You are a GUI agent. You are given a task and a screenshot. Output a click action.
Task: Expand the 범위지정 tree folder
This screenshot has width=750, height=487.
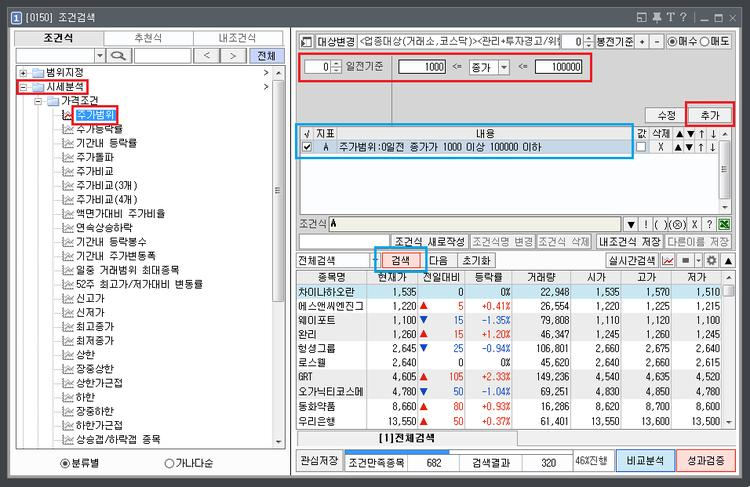pyautogui.click(x=23, y=73)
